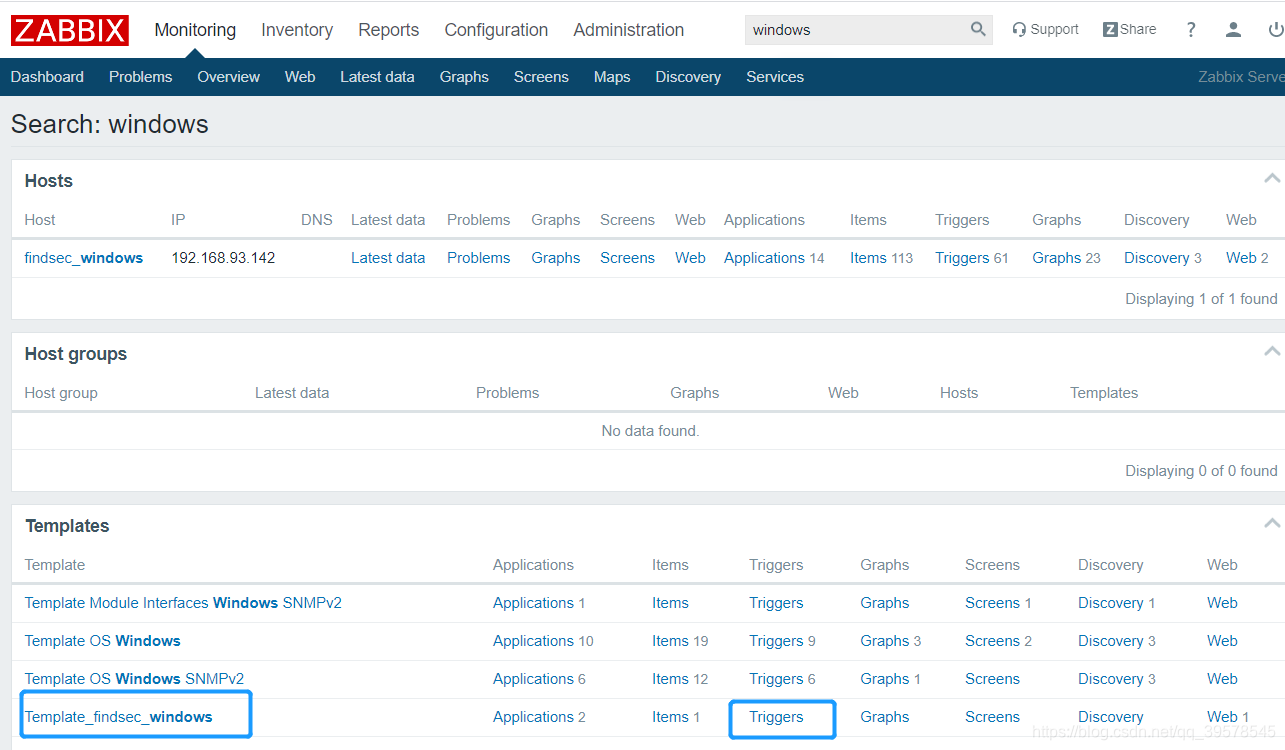Open the Latest data submenu tab

[x=377, y=77]
